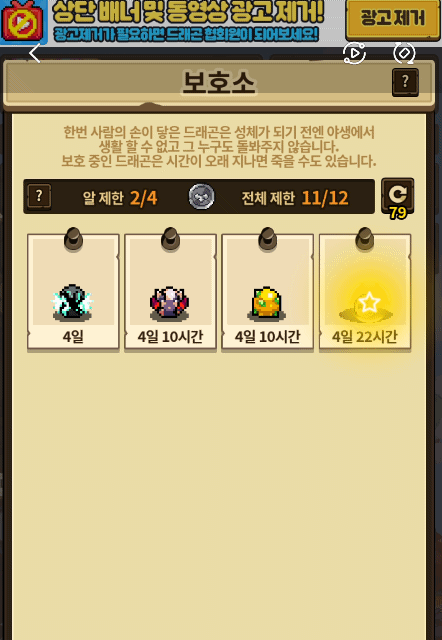
Task: Select the dark dragon card labeled 4일
Action: point(73,292)
